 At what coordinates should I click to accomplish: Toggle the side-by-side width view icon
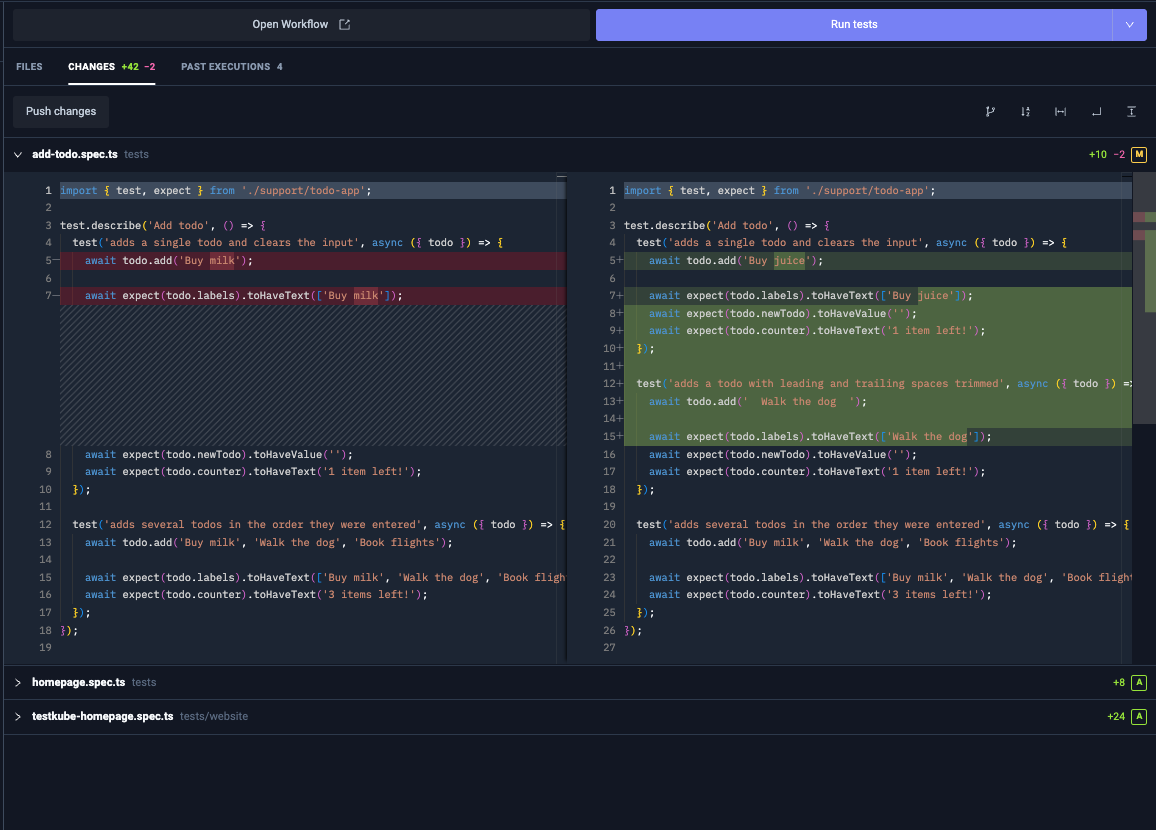pos(1060,111)
